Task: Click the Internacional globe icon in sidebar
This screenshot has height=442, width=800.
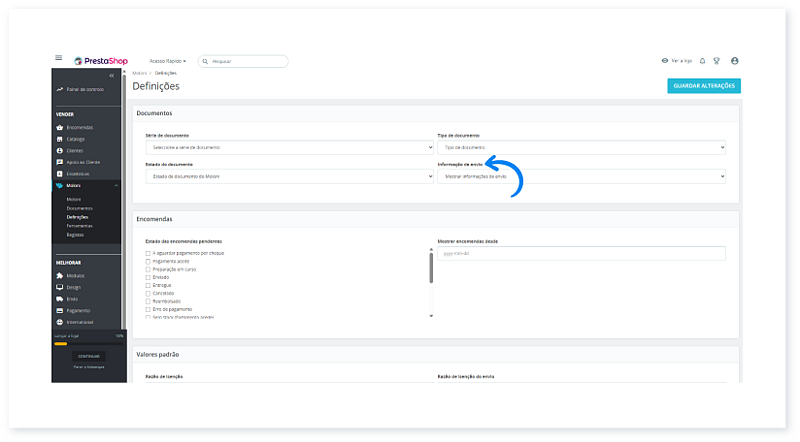Action: [x=60, y=322]
